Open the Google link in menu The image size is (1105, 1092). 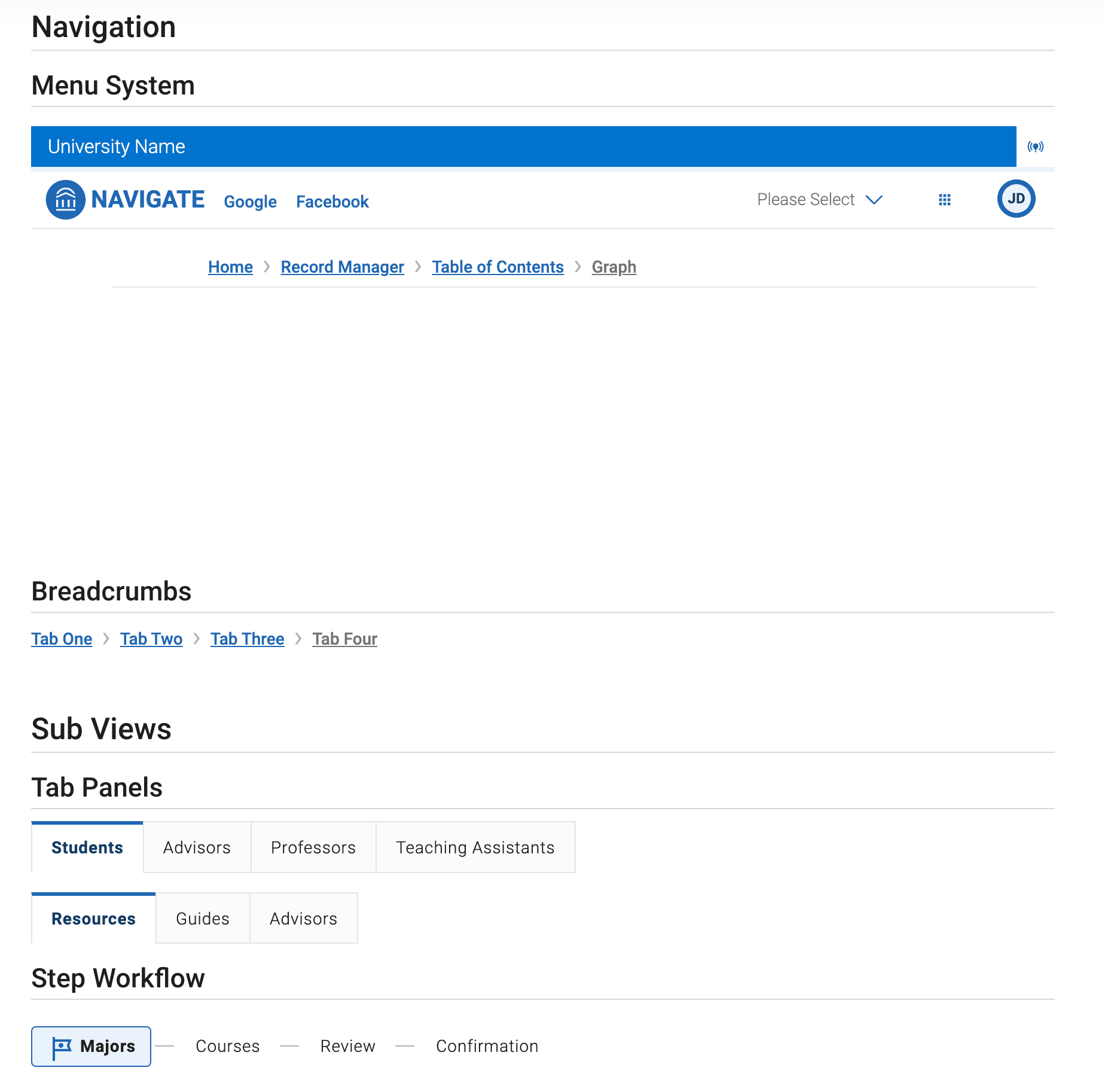(250, 202)
